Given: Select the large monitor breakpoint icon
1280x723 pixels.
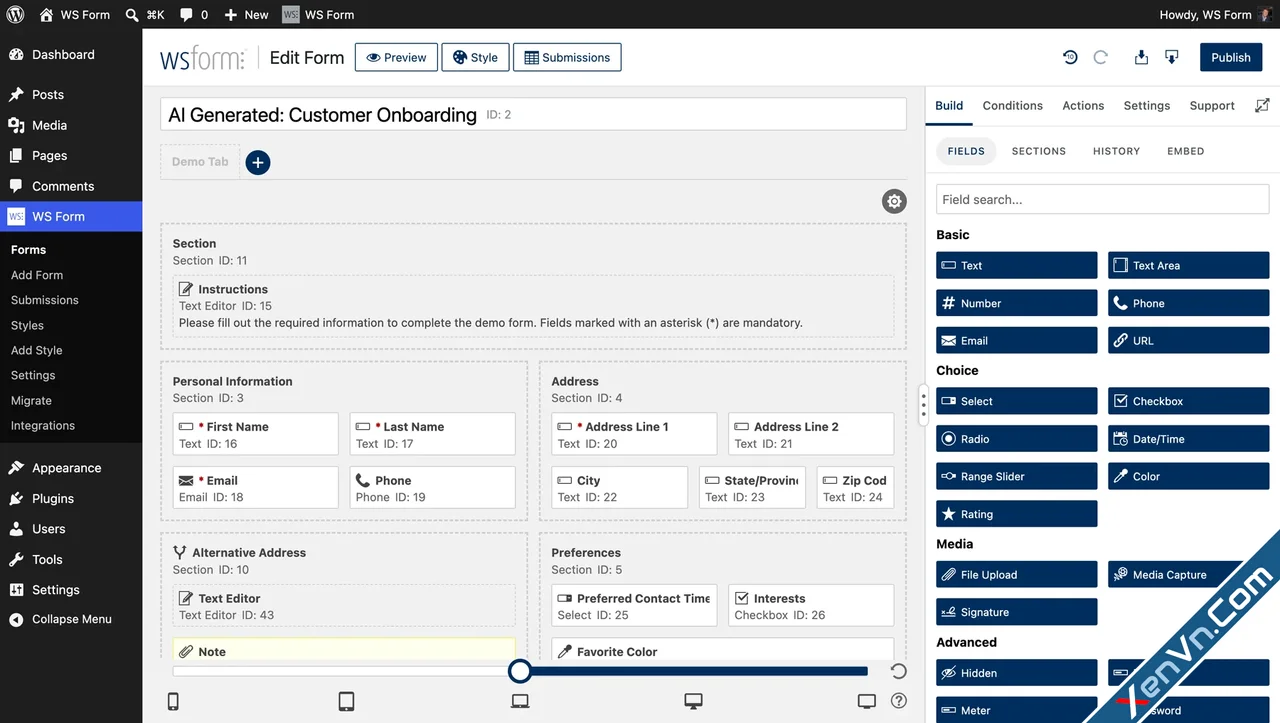Looking at the screenshot, I should (867, 701).
